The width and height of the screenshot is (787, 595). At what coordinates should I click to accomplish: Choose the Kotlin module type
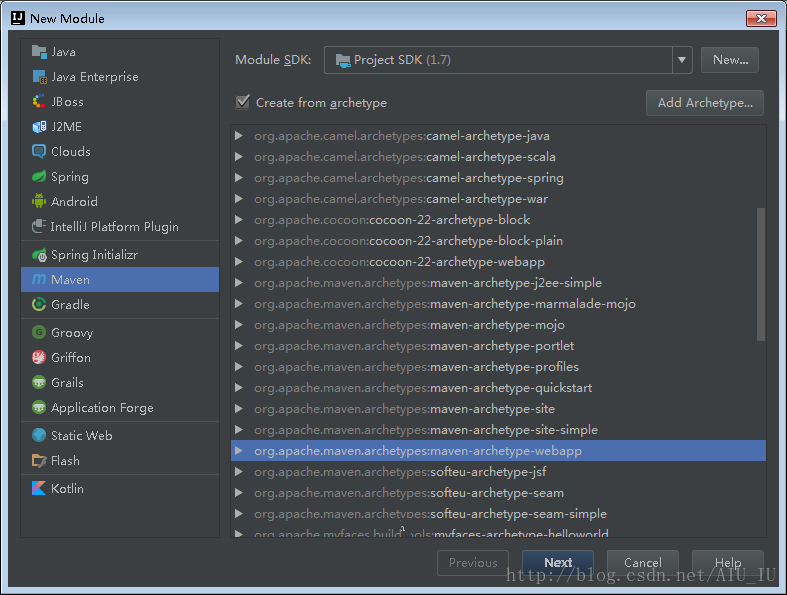(120, 488)
